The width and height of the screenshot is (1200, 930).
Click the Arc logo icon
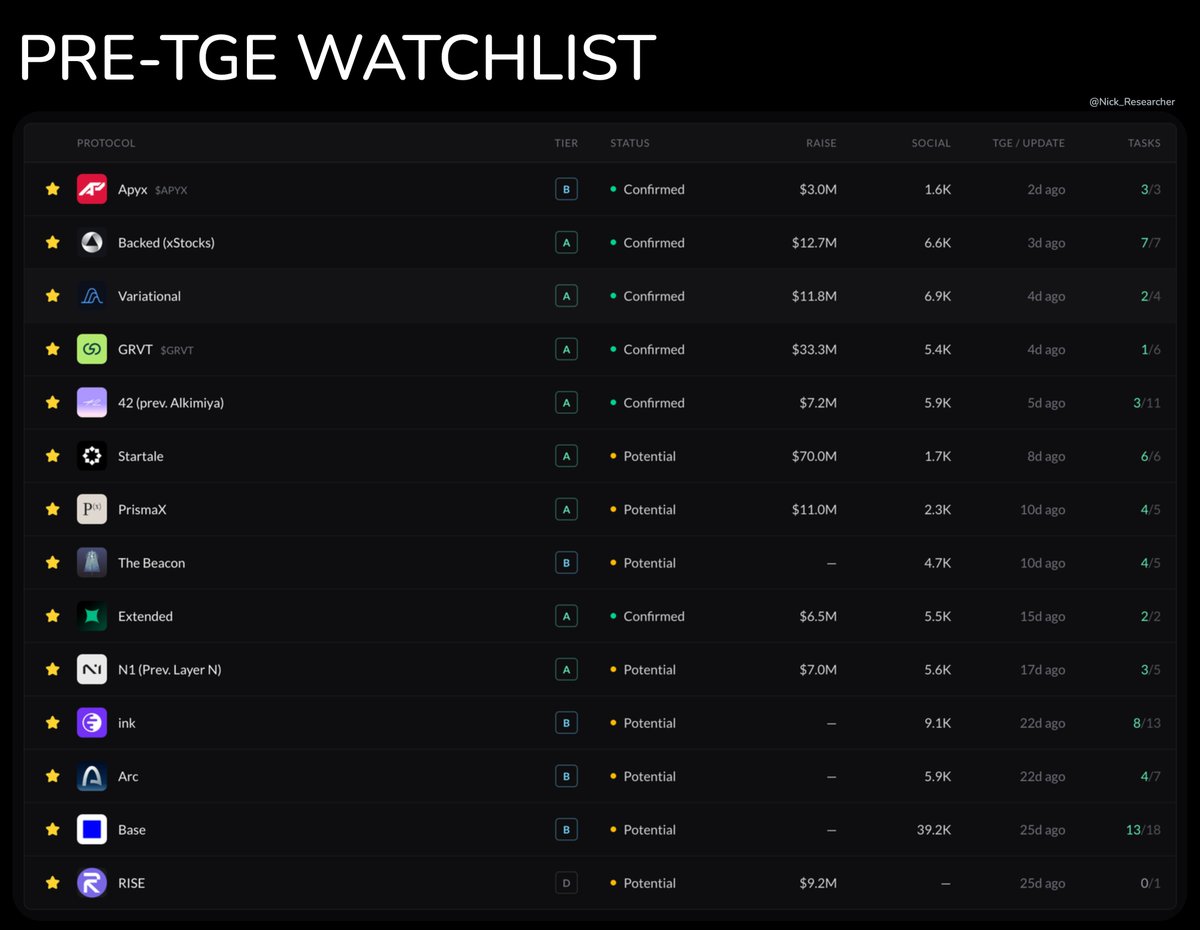(x=92, y=776)
